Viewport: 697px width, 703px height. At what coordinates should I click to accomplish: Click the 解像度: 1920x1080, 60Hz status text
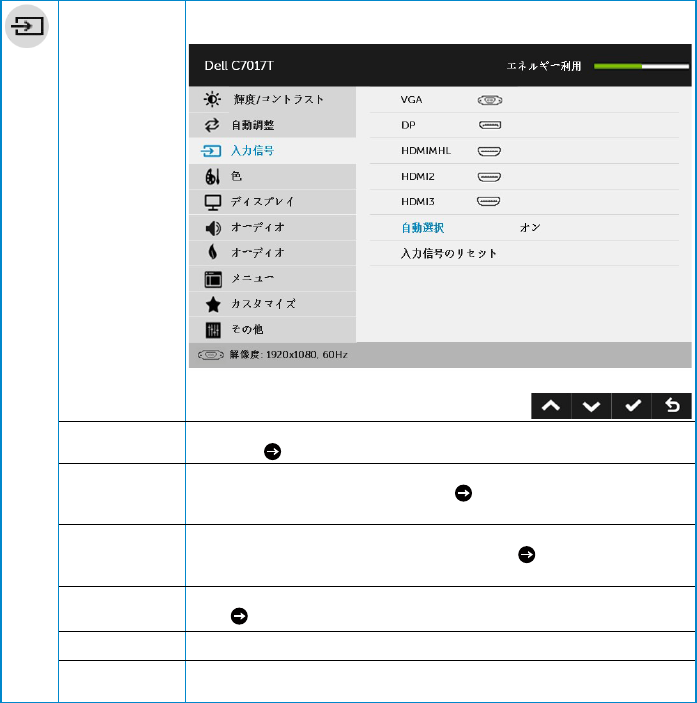289,355
